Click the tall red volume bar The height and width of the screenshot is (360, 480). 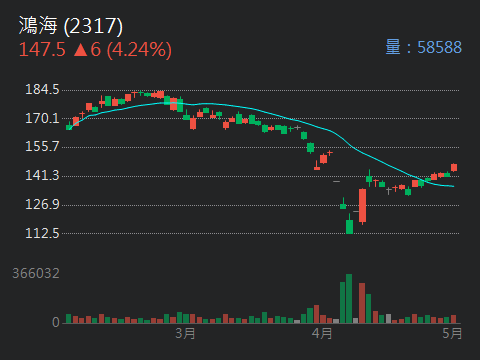point(362,303)
